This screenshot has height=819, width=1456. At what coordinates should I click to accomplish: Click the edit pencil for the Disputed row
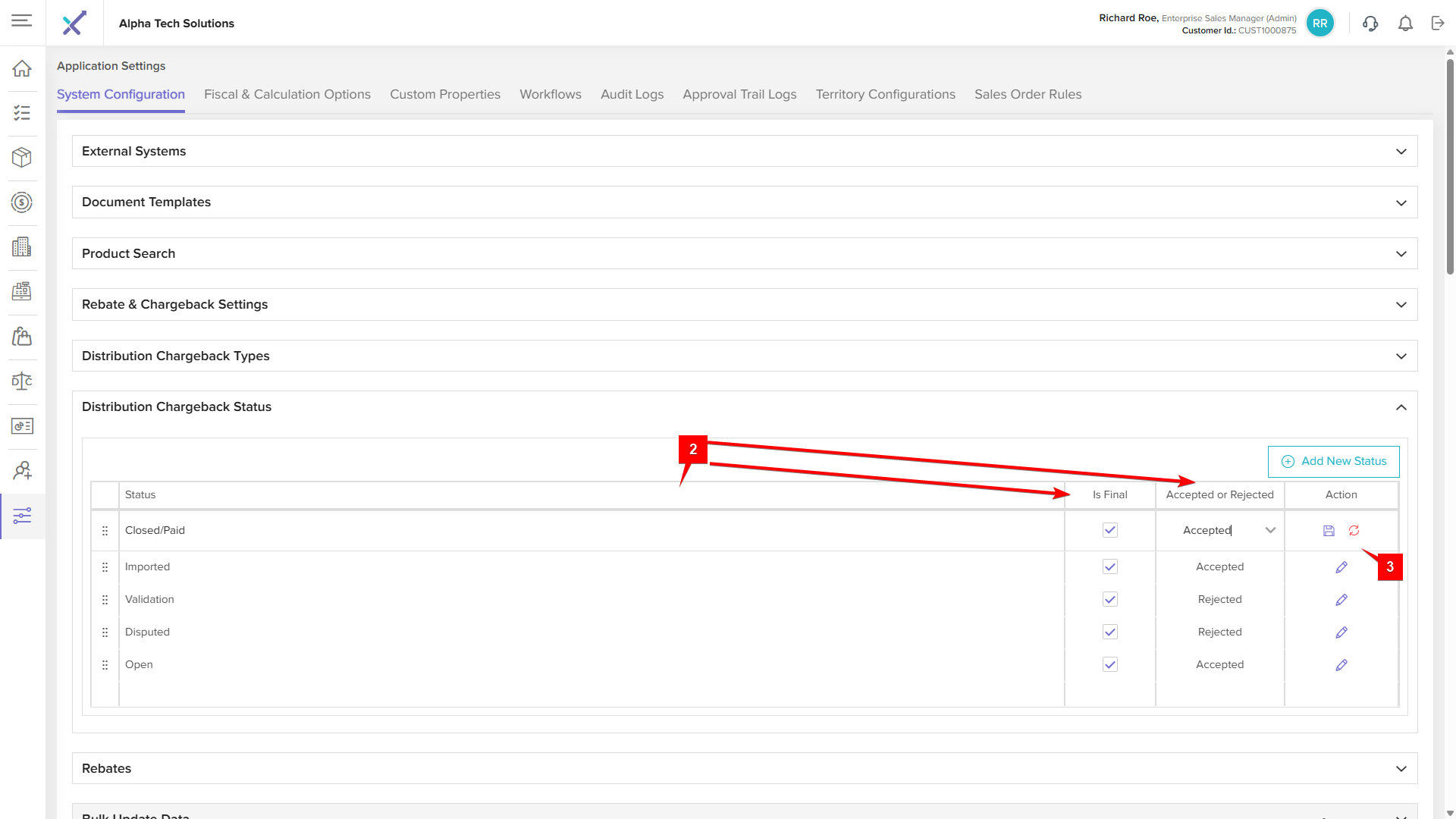click(1341, 632)
